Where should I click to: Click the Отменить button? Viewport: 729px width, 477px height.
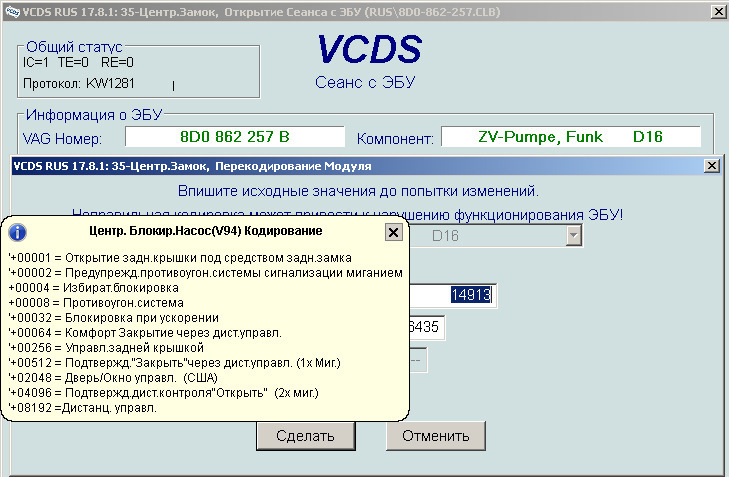coord(436,436)
